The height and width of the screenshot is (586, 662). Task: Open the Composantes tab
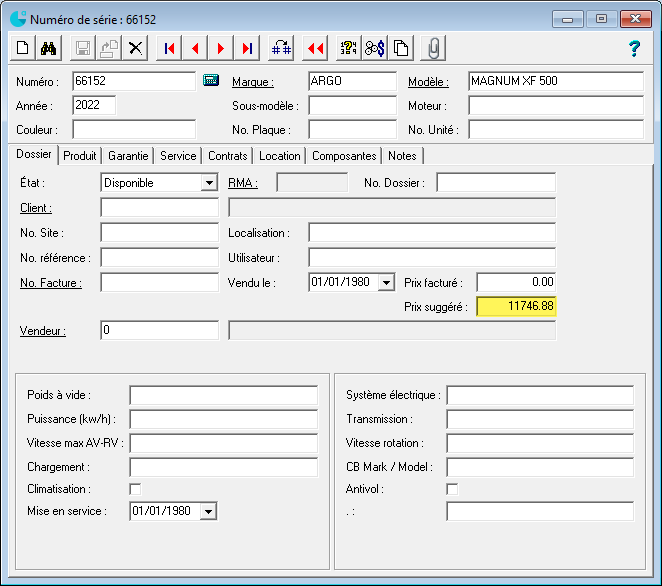(x=344, y=156)
